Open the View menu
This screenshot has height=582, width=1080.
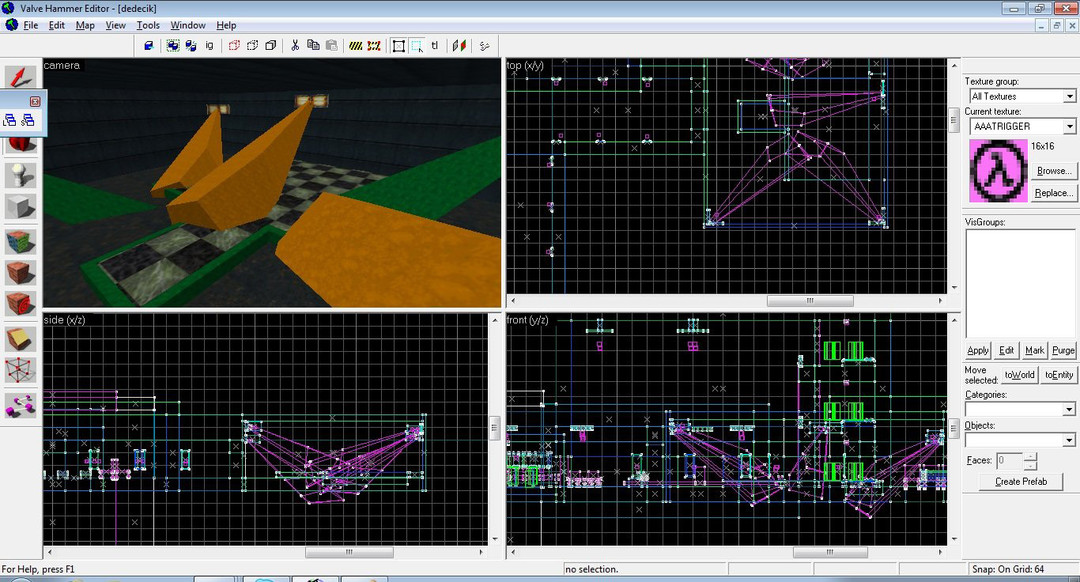(116, 25)
